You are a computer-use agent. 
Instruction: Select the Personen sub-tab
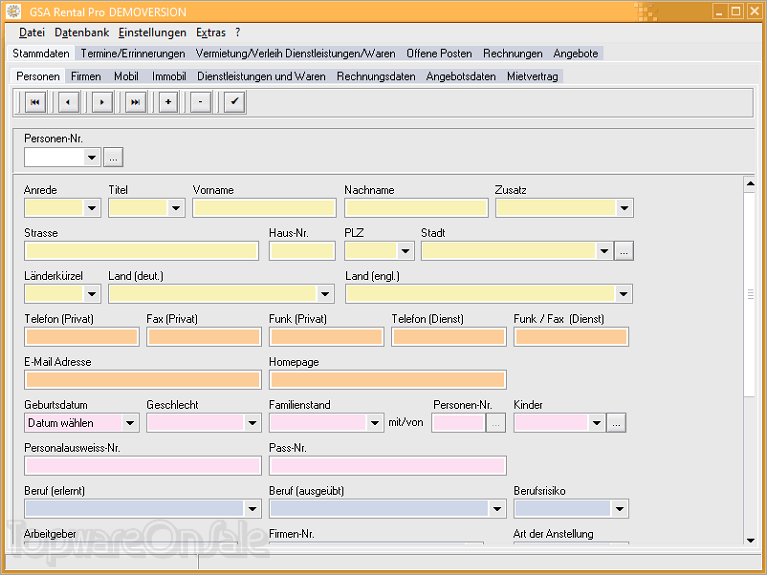tap(38, 76)
